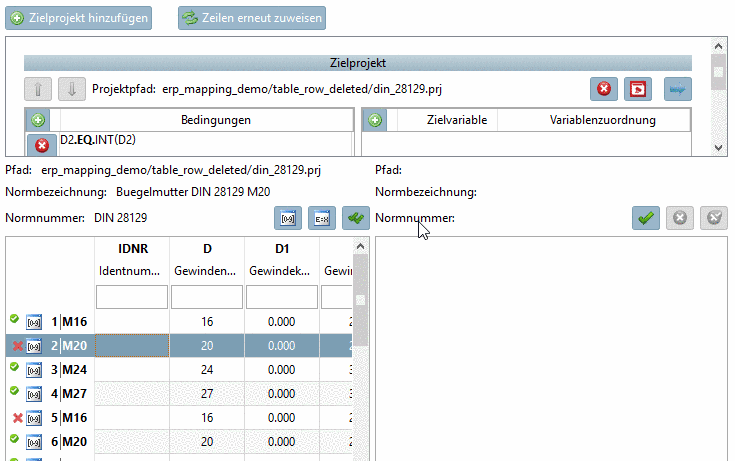This screenshot has height=461, width=735.
Task: Click the green status icon of row 3 M24
Action: point(15,366)
